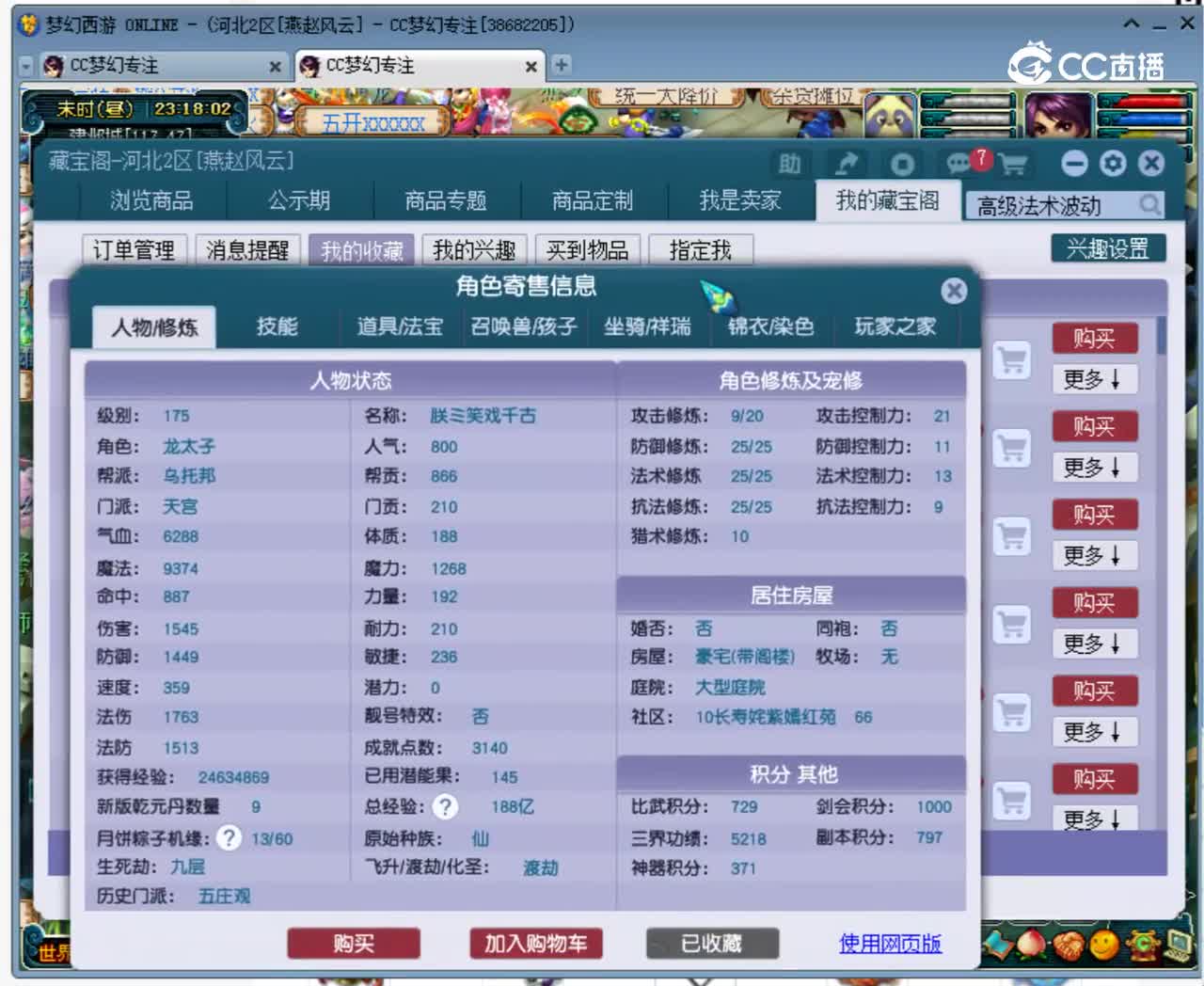Click the character name 朕三笑戏千古
Image resolution: width=1204 pixels, height=986 pixels.
tap(483, 416)
